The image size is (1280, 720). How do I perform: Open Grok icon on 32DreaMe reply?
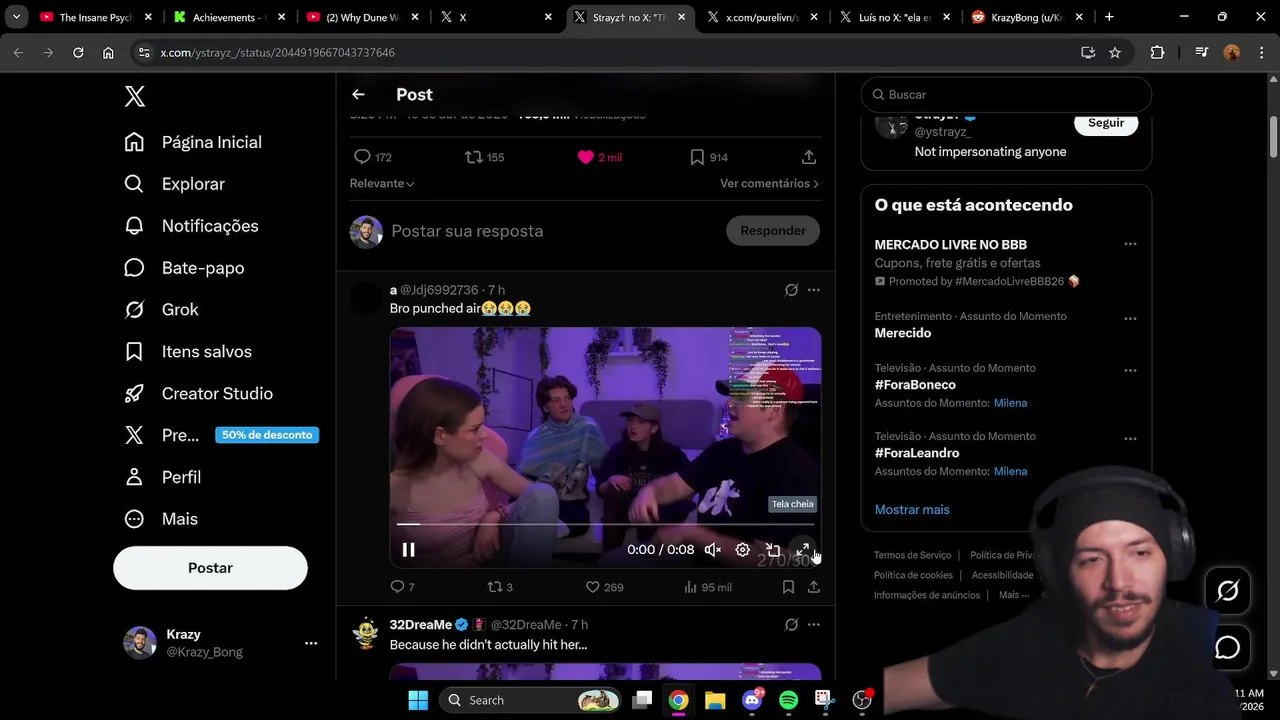coord(791,625)
